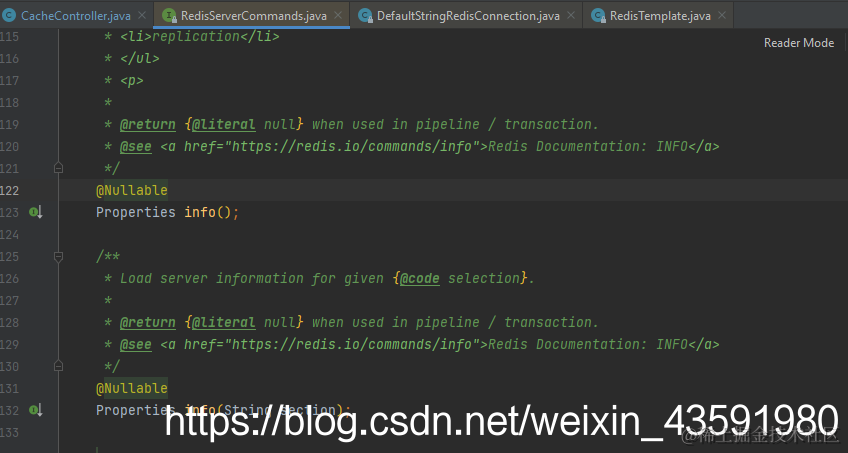Click line number 123 in the gutter
The width and height of the screenshot is (848, 453).
[x=9, y=212]
